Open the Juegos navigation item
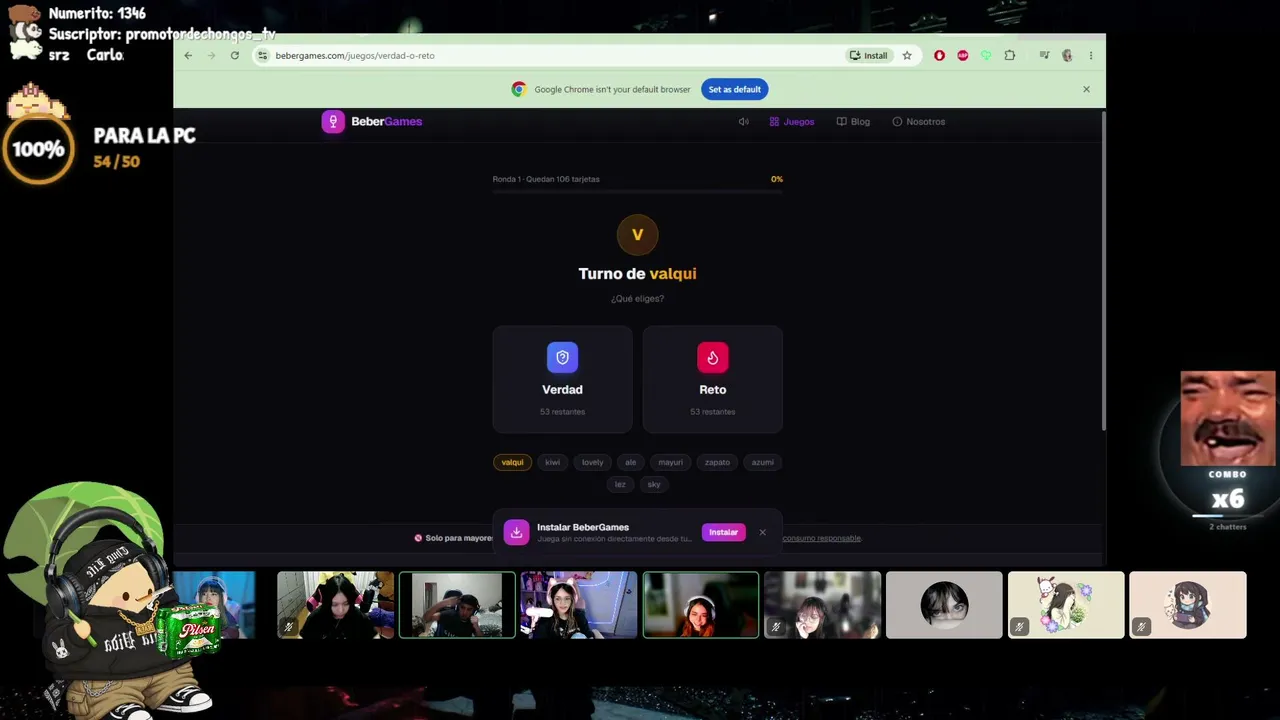Viewport: 1280px width, 720px height. 792,122
